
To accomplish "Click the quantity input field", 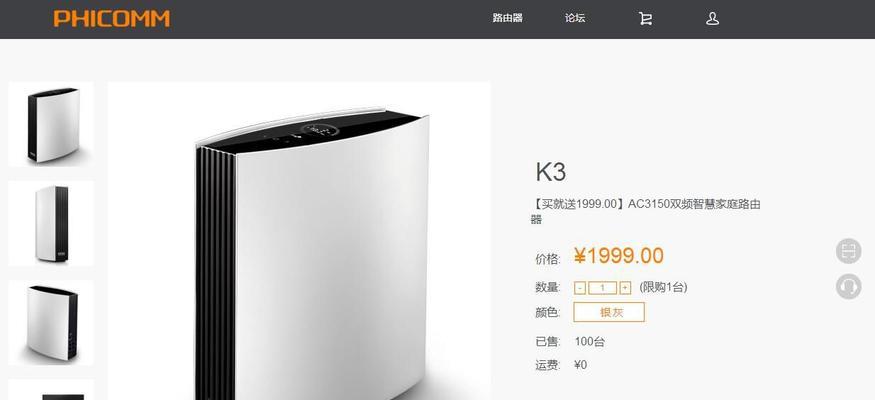I will click(603, 288).
